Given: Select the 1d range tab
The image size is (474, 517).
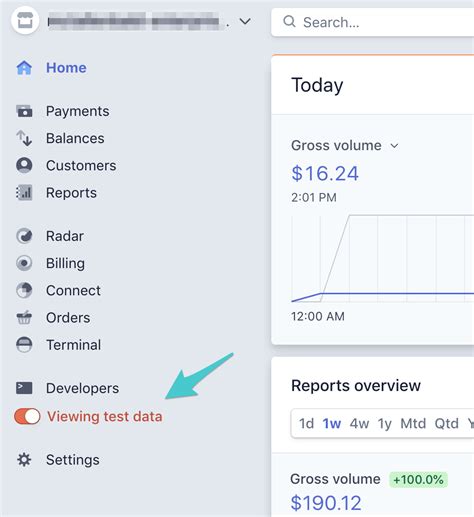Looking at the screenshot, I should (x=306, y=424).
